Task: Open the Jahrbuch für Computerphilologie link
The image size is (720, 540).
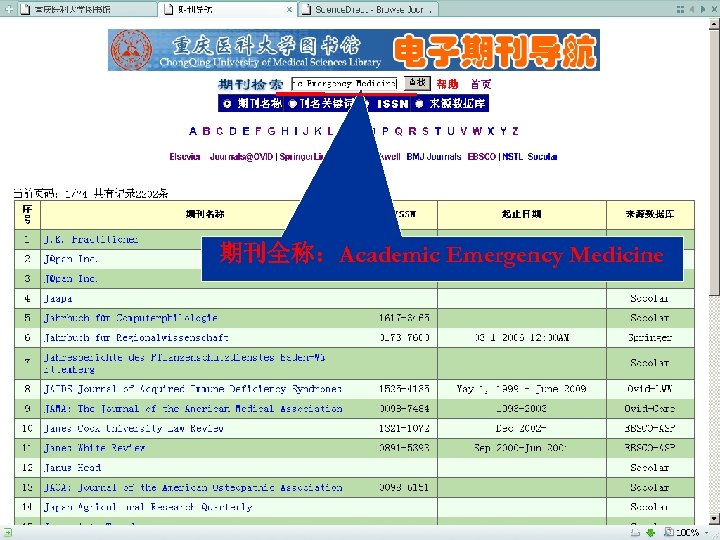Action: coord(131,318)
